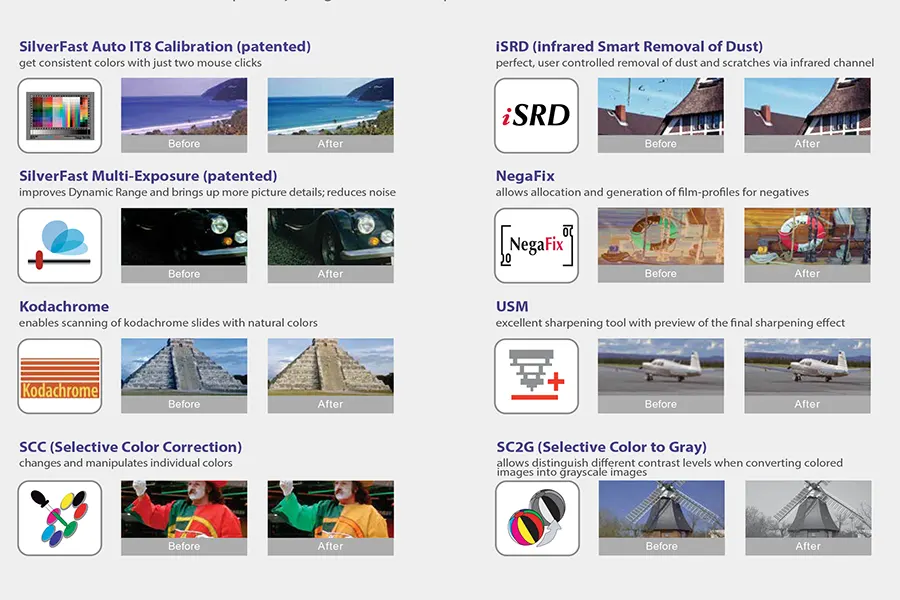Viewport: 900px width, 600px height.
Task: Open the SCC Before clown thumbnail
Action: click(x=184, y=518)
